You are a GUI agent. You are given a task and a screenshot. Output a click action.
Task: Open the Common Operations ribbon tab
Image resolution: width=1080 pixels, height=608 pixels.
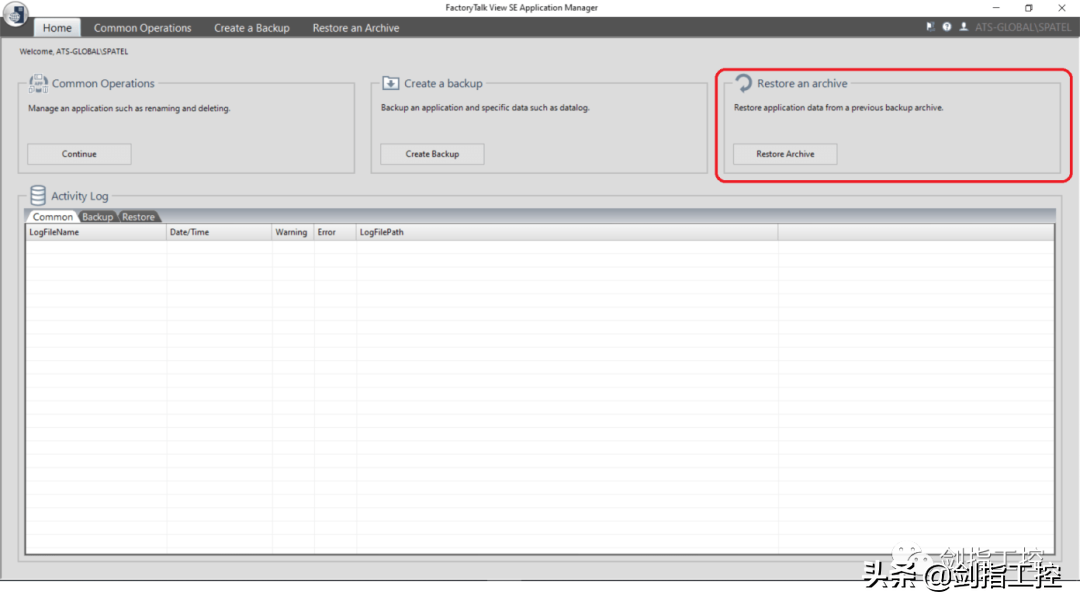point(142,28)
